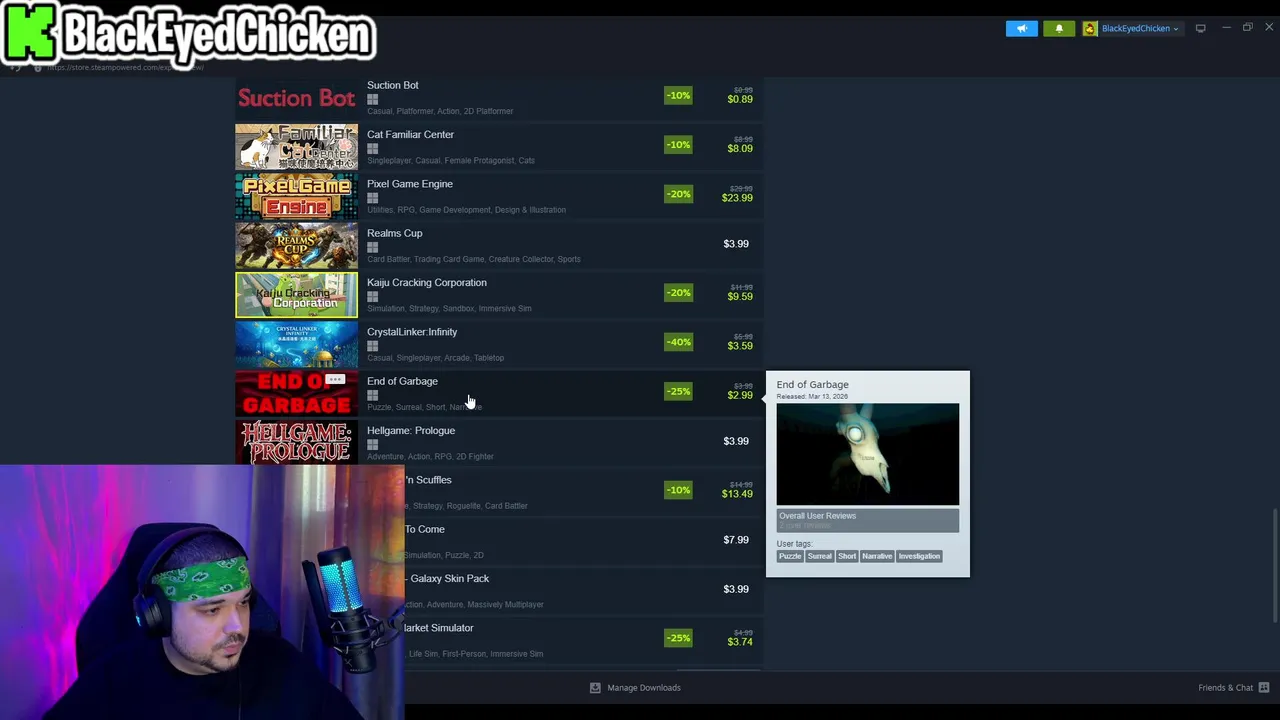Open the notifications bell icon
Screen dimensions: 1280x720
click(x=1059, y=28)
